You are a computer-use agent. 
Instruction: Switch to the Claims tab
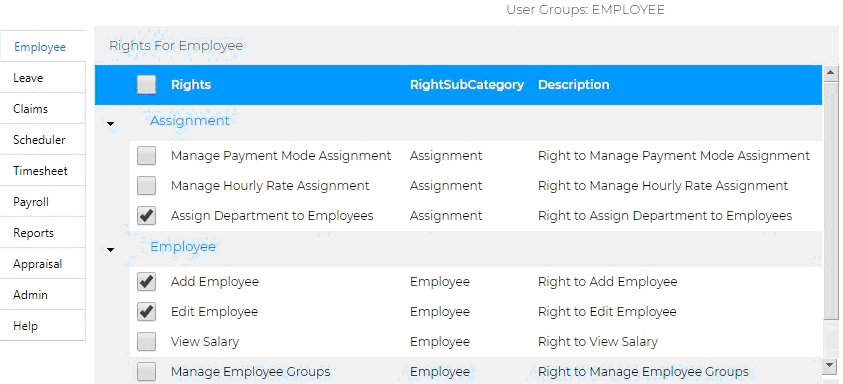[42, 109]
